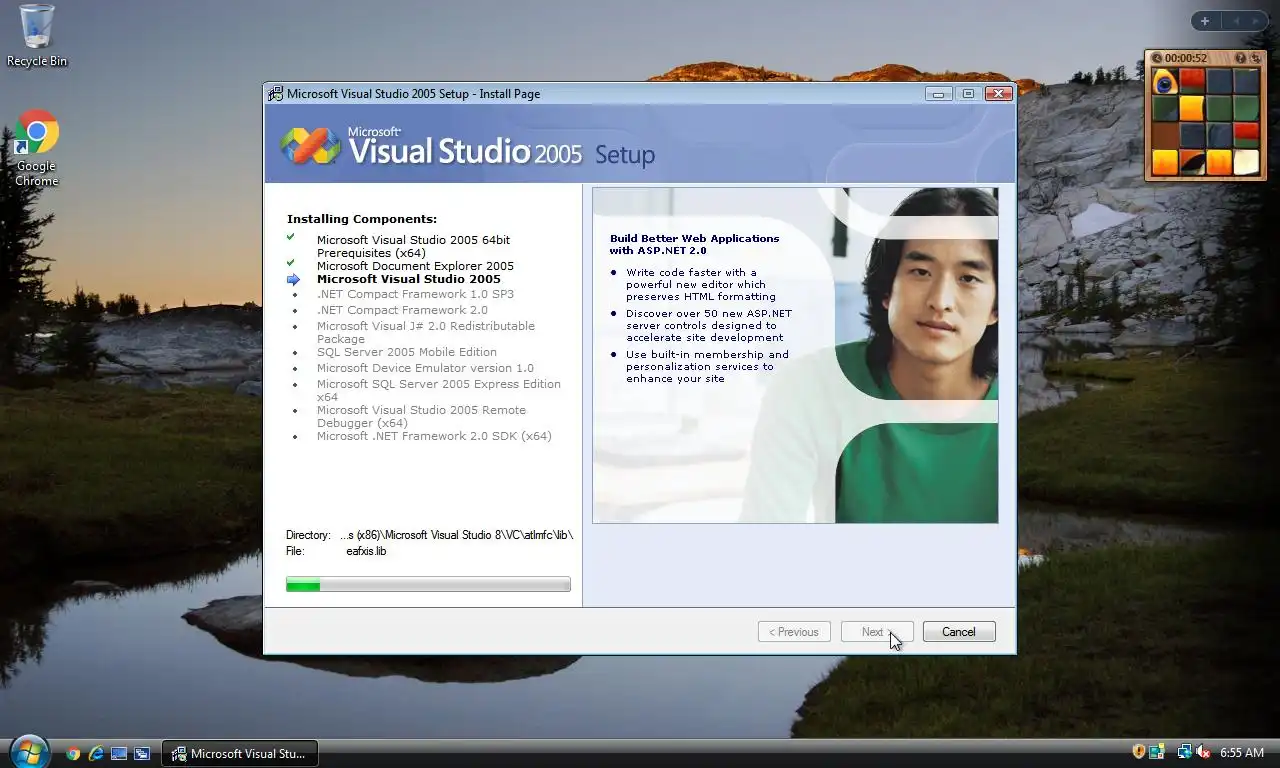Click 'Build Better Web Applications' heading
Image resolution: width=1280 pixels, height=768 pixels.
694,244
